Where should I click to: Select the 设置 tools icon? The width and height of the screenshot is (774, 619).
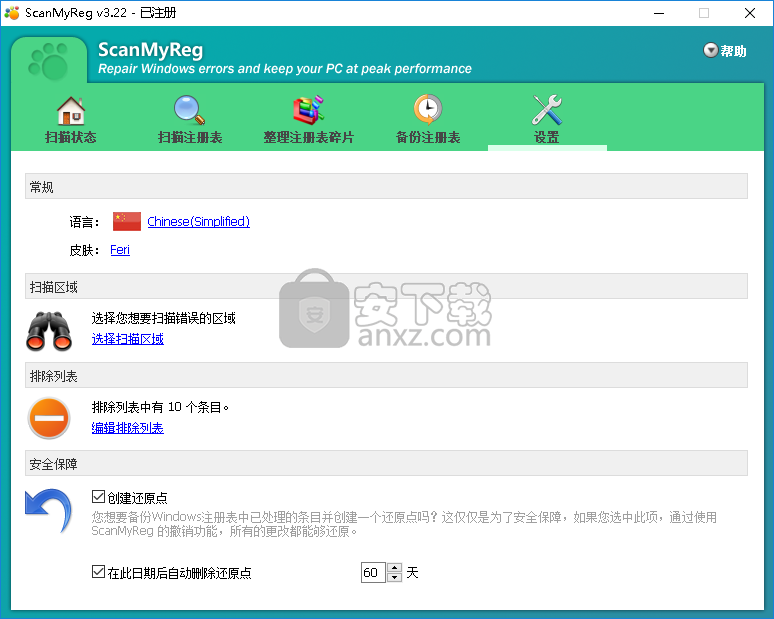point(547,110)
